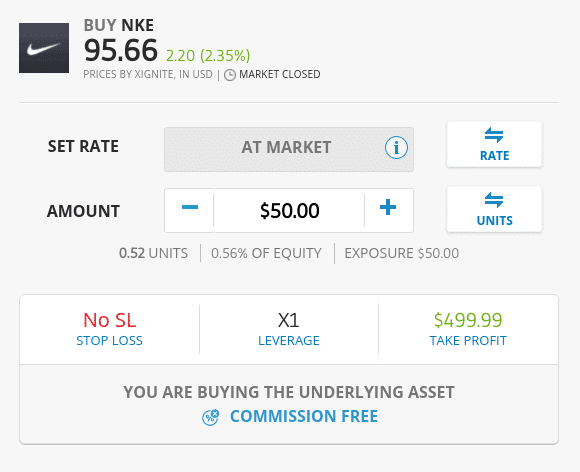Viewport: 580px width, 472px height.
Task: Expand the X1 Leverage options
Action: (289, 330)
